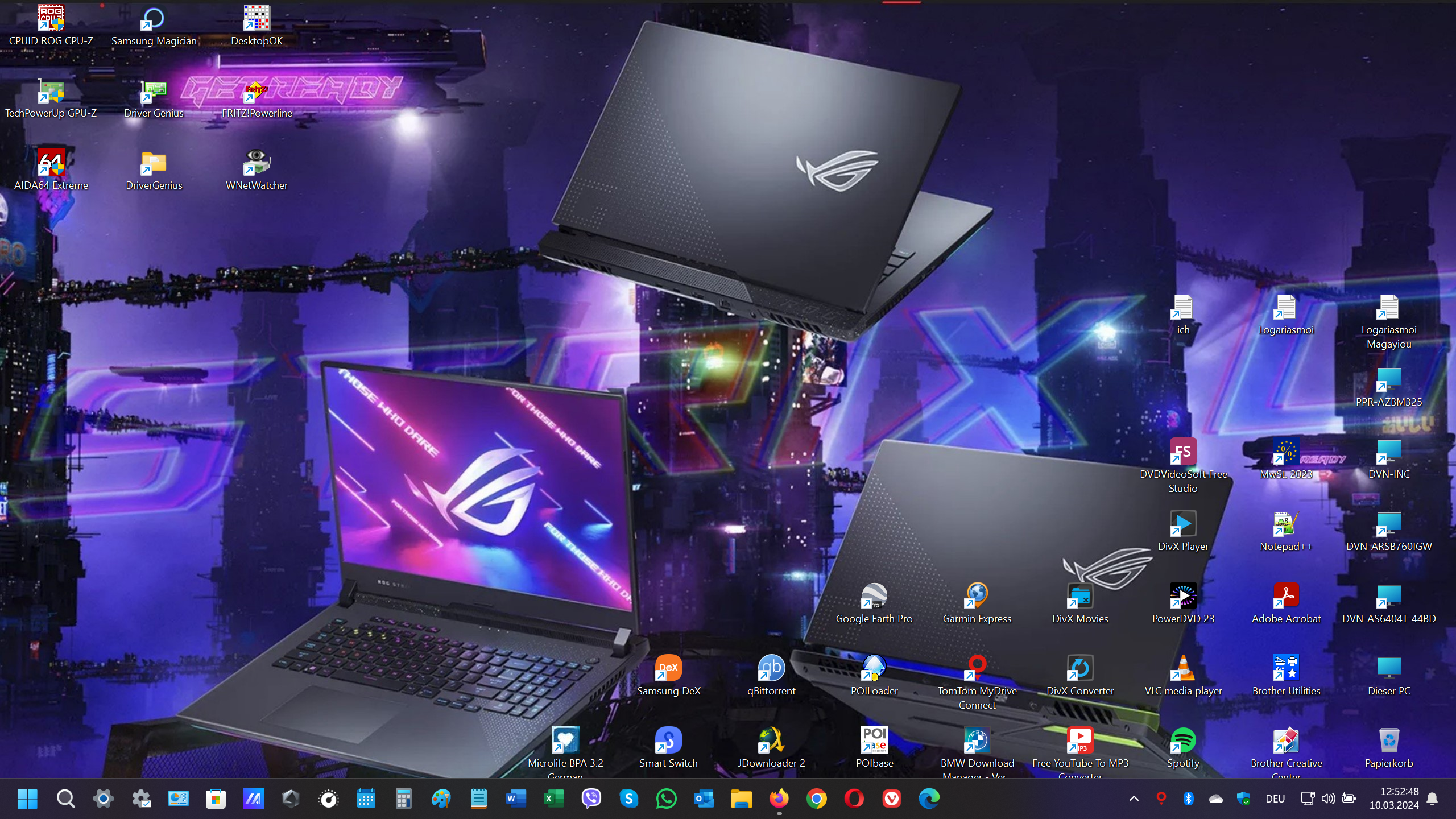Open the Start menu

pos(27,799)
